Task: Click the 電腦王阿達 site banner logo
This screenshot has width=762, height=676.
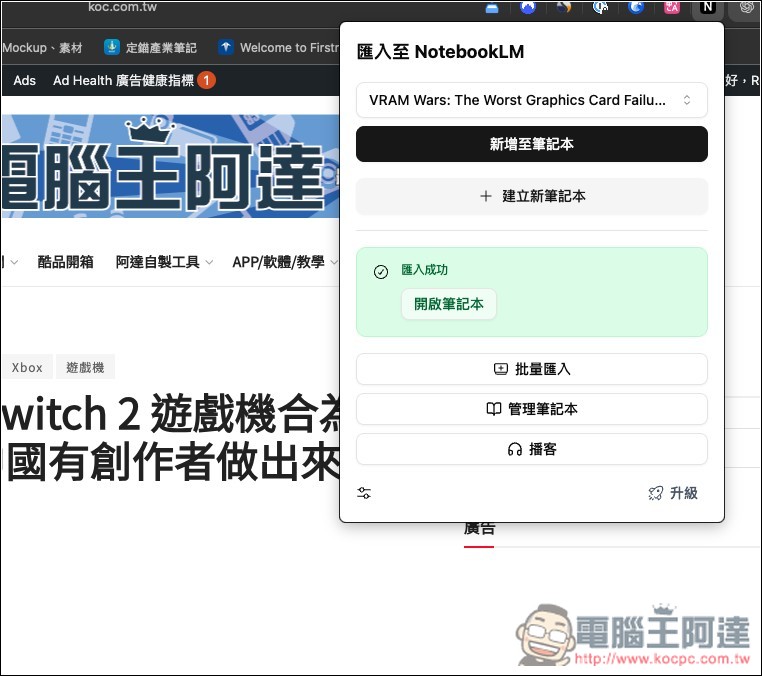Action: 170,166
